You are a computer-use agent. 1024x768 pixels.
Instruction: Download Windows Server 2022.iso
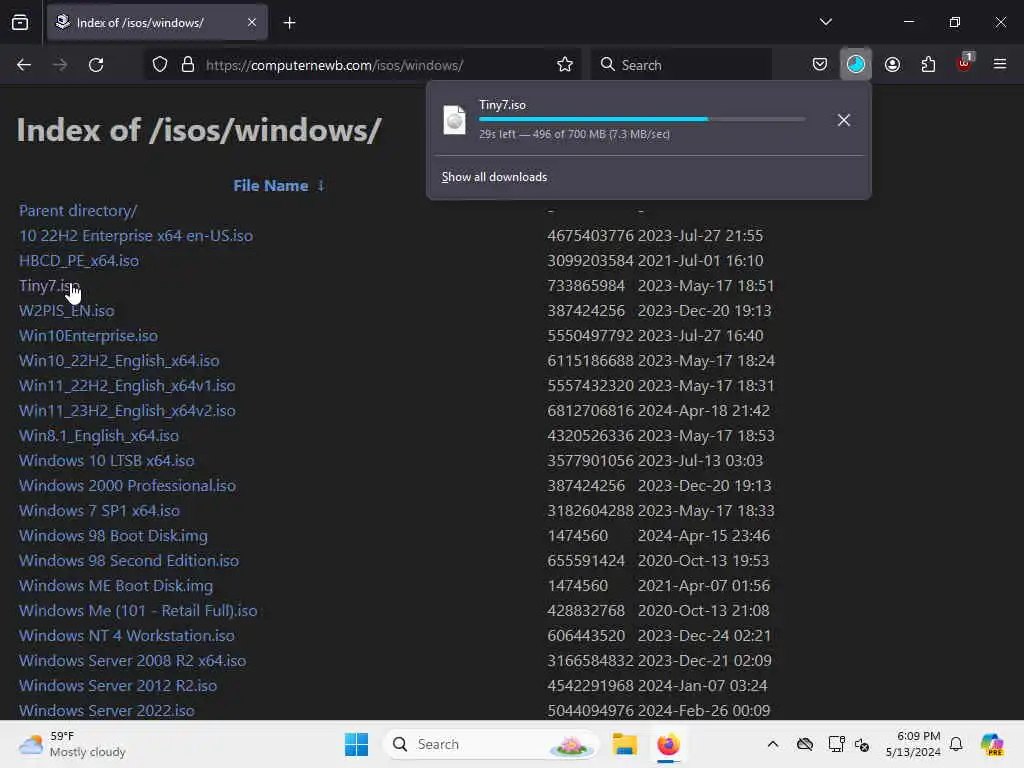tap(106, 711)
